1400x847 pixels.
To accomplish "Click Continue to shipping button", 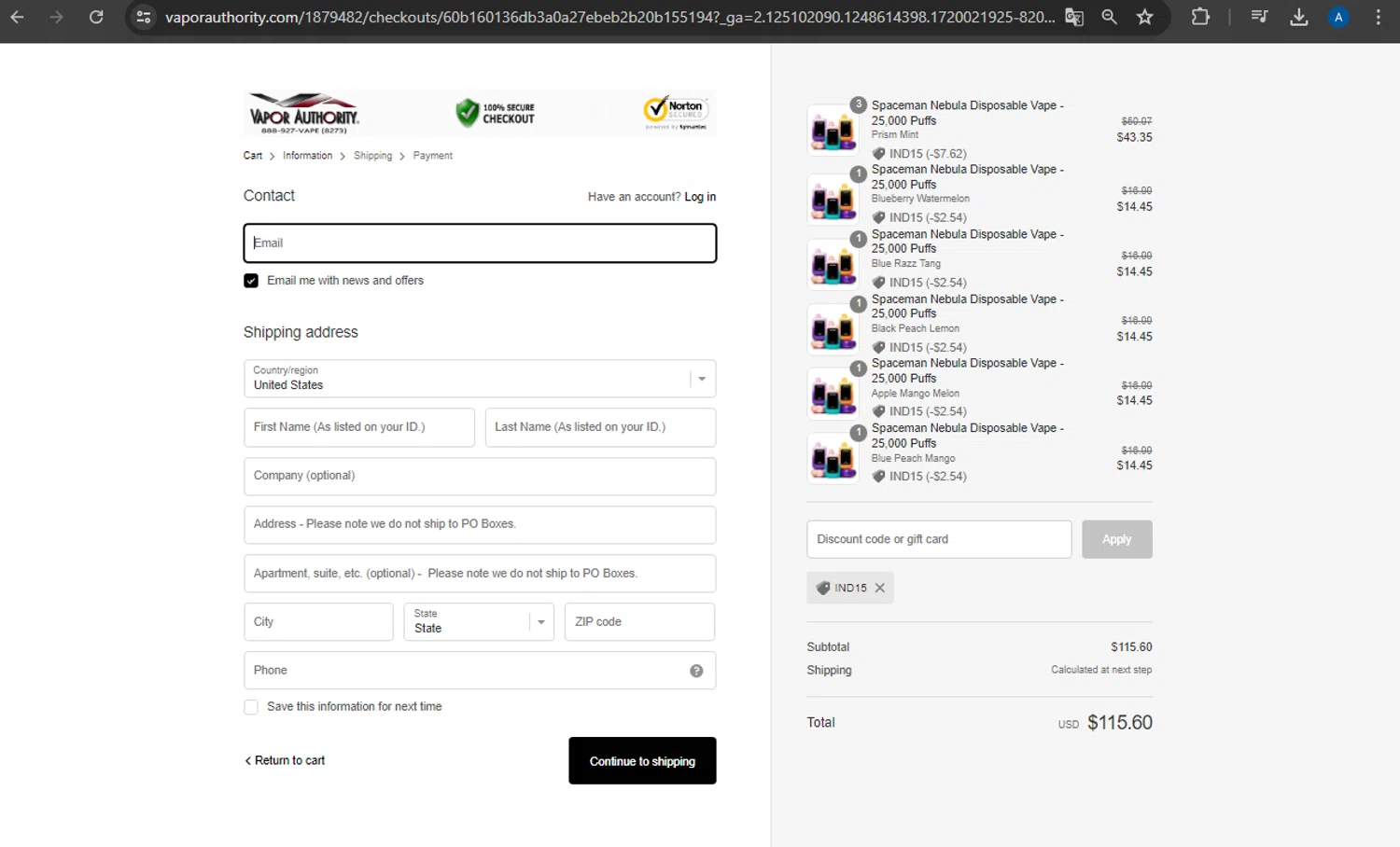I will [642, 761].
